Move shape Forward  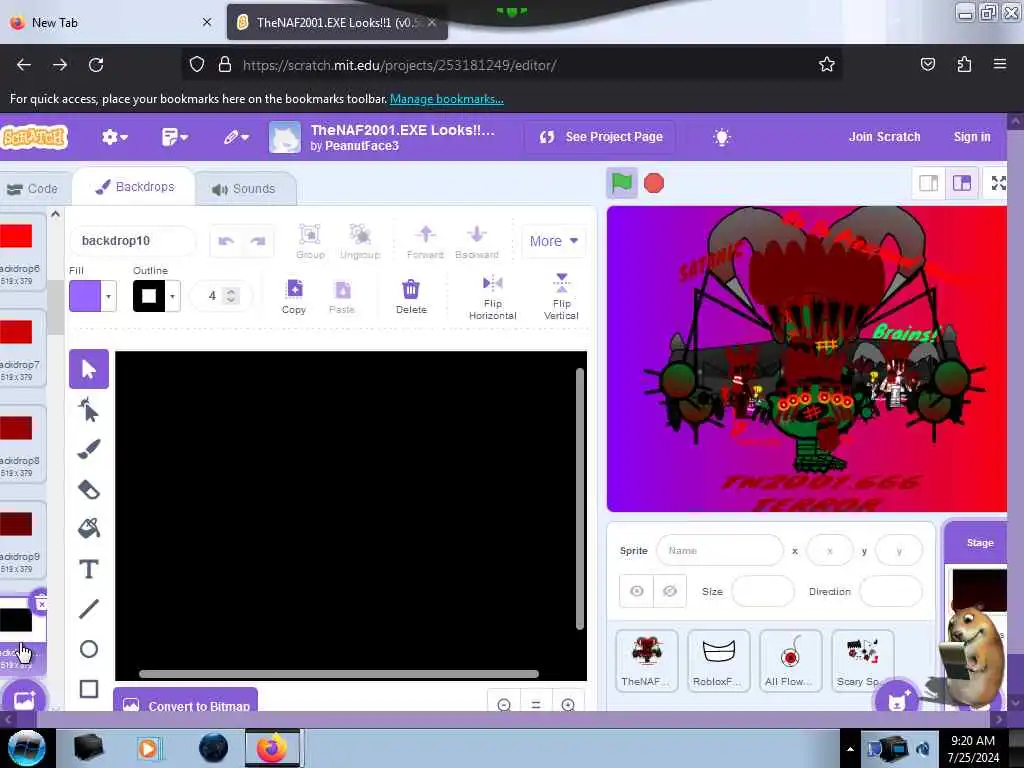pos(425,241)
